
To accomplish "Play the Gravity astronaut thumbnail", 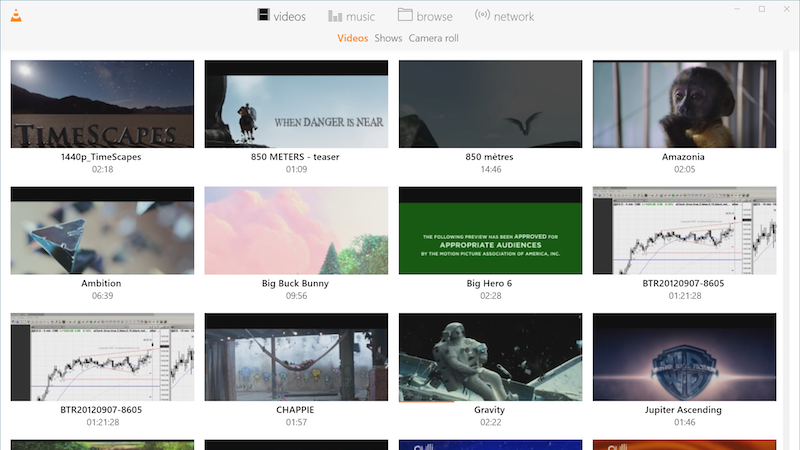I will (x=490, y=357).
